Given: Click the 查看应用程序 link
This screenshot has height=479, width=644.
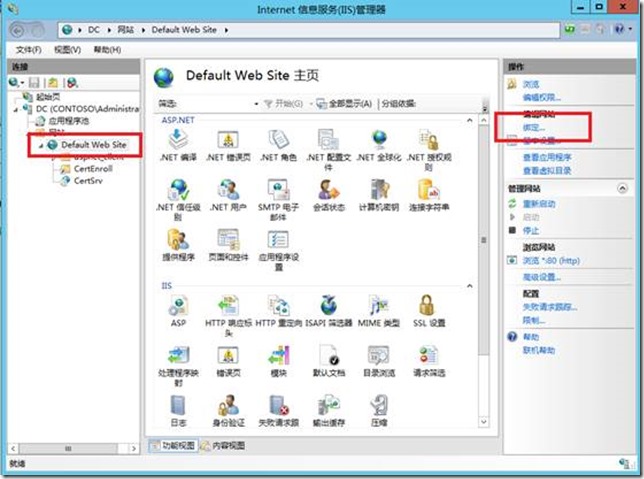Looking at the screenshot, I should pyautogui.click(x=547, y=157).
